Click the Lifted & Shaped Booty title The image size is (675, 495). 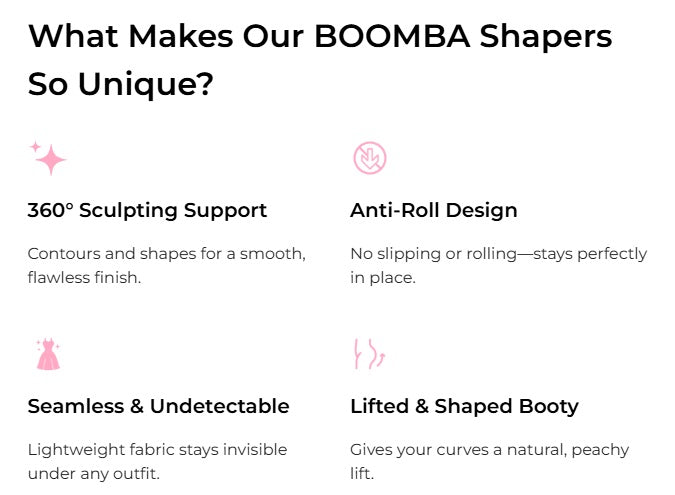click(x=464, y=406)
